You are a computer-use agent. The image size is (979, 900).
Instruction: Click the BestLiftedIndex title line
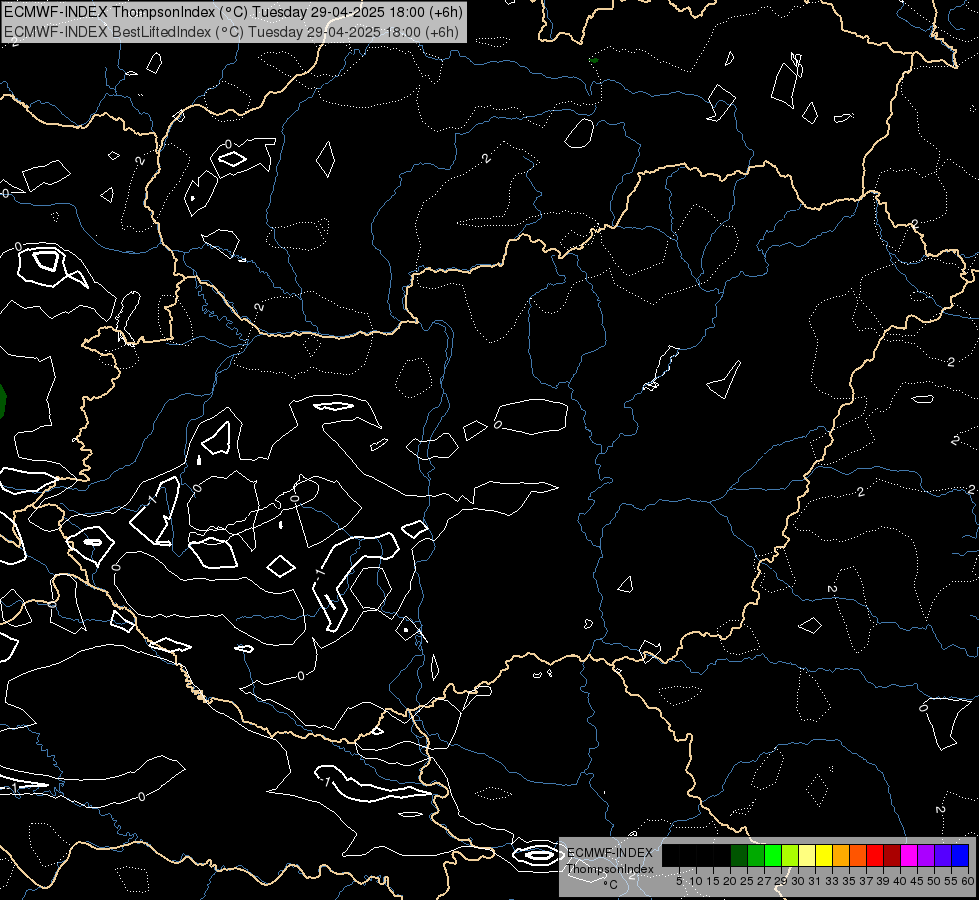[x=232, y=31]
